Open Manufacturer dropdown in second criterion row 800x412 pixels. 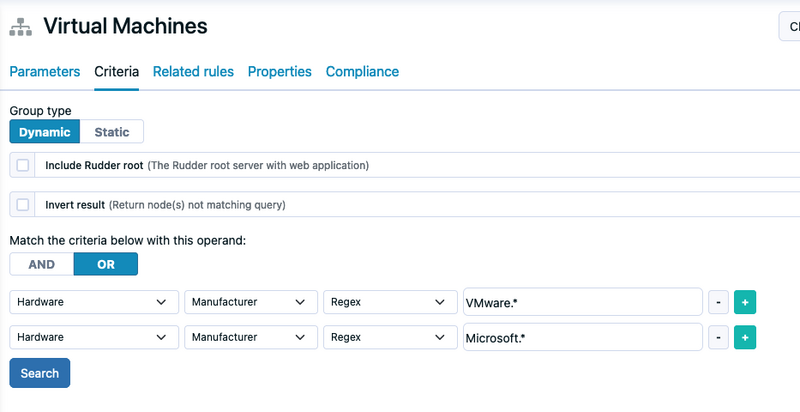[x=251, y=337]
